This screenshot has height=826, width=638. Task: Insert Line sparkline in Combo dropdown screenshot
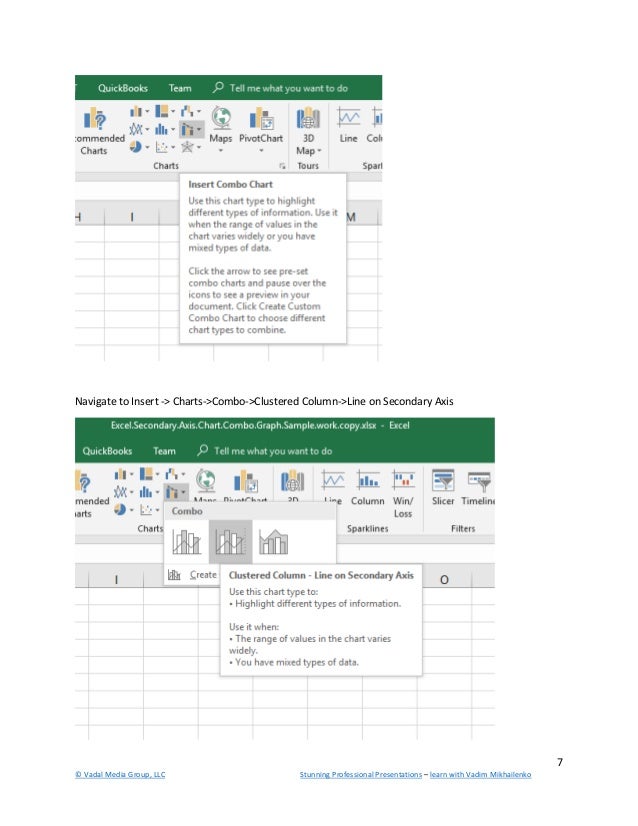click(333, 487)
